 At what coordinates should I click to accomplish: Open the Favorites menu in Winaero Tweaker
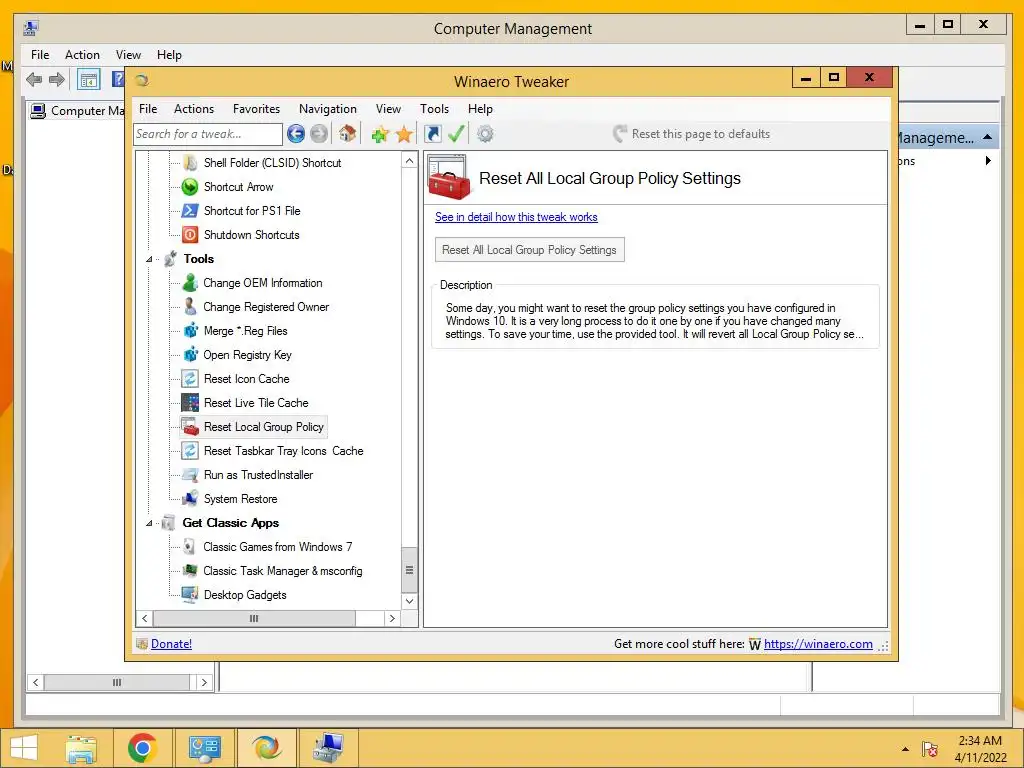click(x=257, y=109)
